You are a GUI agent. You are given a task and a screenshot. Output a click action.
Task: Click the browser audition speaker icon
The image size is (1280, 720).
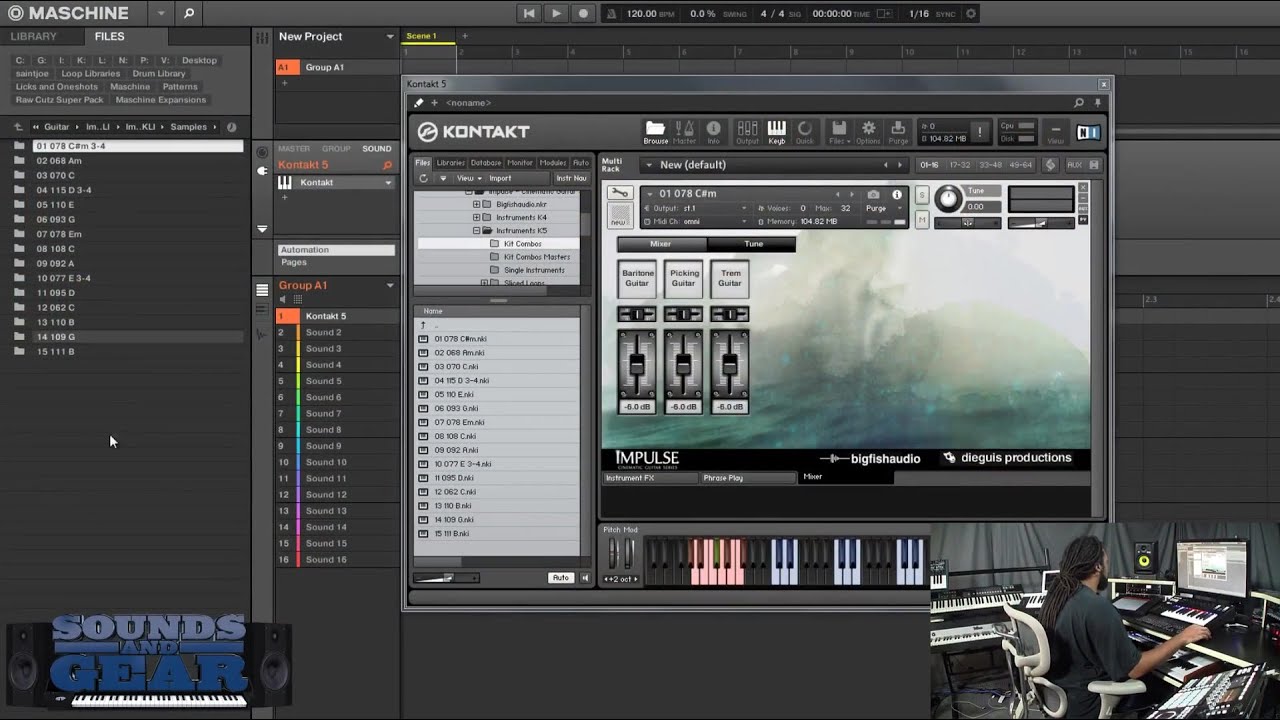click(x=585, y=578)
